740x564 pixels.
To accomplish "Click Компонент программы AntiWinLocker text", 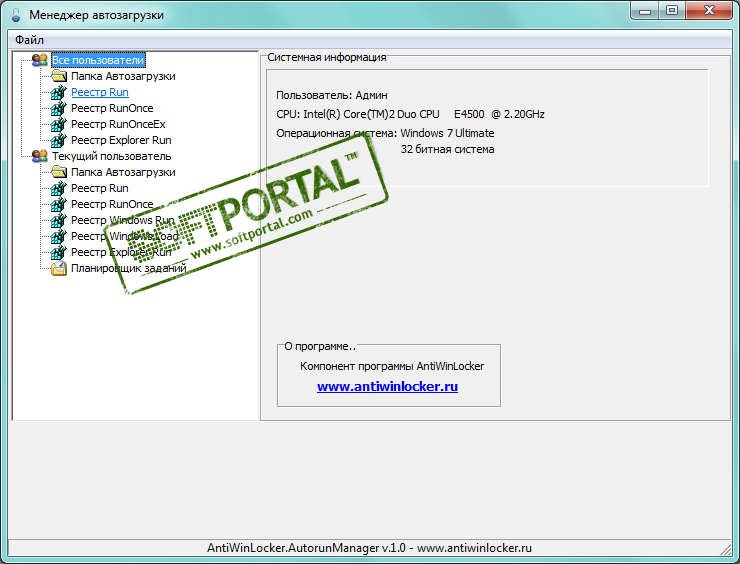I will tap(392, 366).
